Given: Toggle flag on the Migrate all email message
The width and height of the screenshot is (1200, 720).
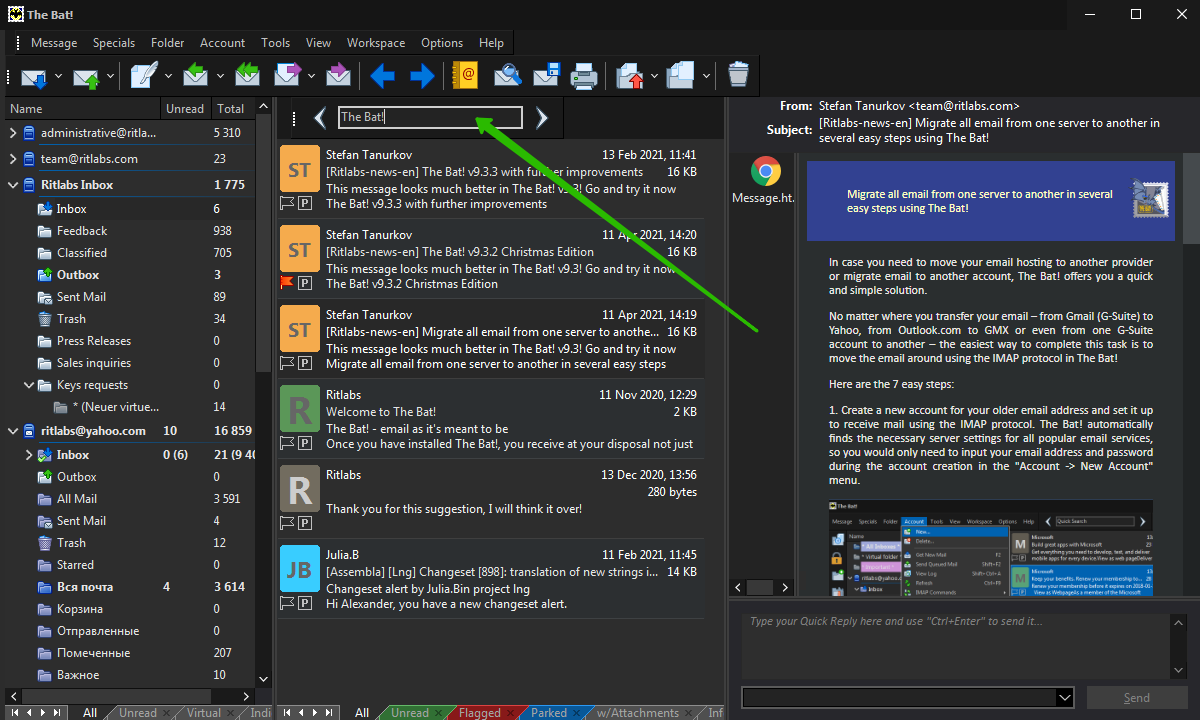Looking at the screenshot, I should [287, 363].
